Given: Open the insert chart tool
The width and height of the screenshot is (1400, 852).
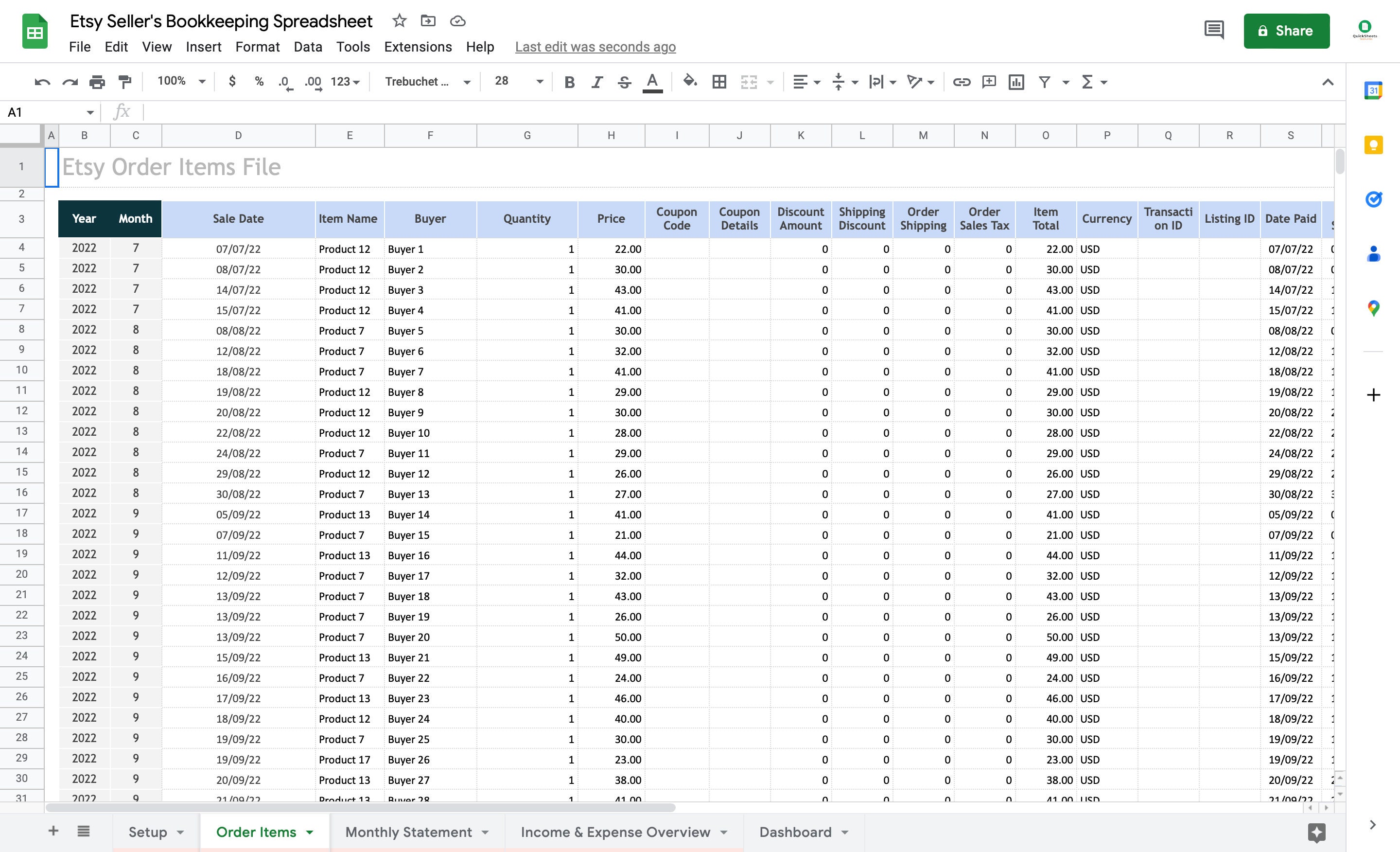Looking at the screenshot, I should (1016, 82).
